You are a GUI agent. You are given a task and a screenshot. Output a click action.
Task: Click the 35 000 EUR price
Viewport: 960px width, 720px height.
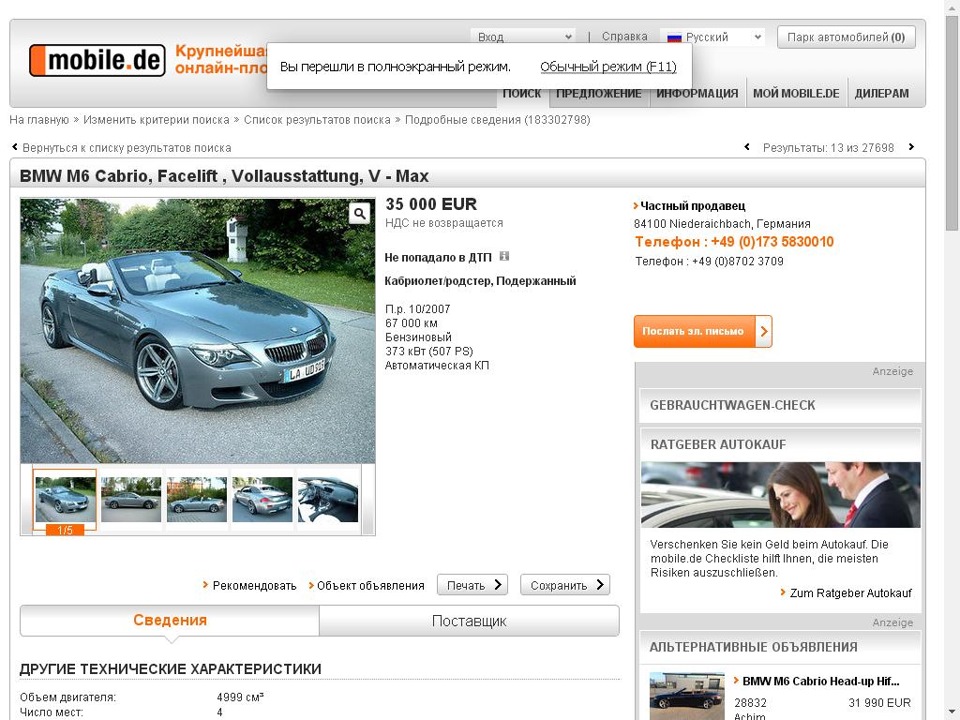(x=431, y=204)
